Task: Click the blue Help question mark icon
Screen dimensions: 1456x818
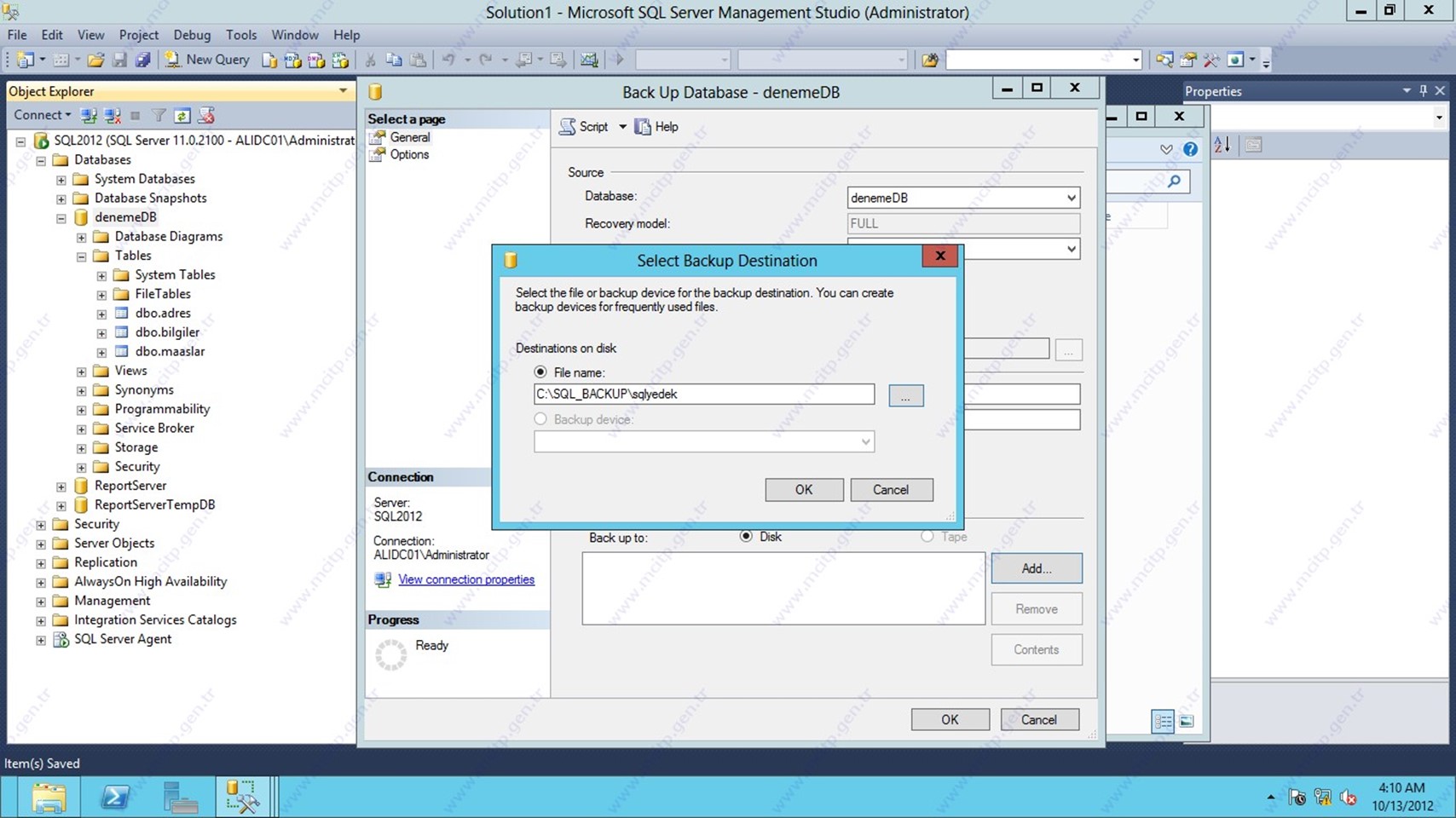Action: click(x=1190, y=149)
